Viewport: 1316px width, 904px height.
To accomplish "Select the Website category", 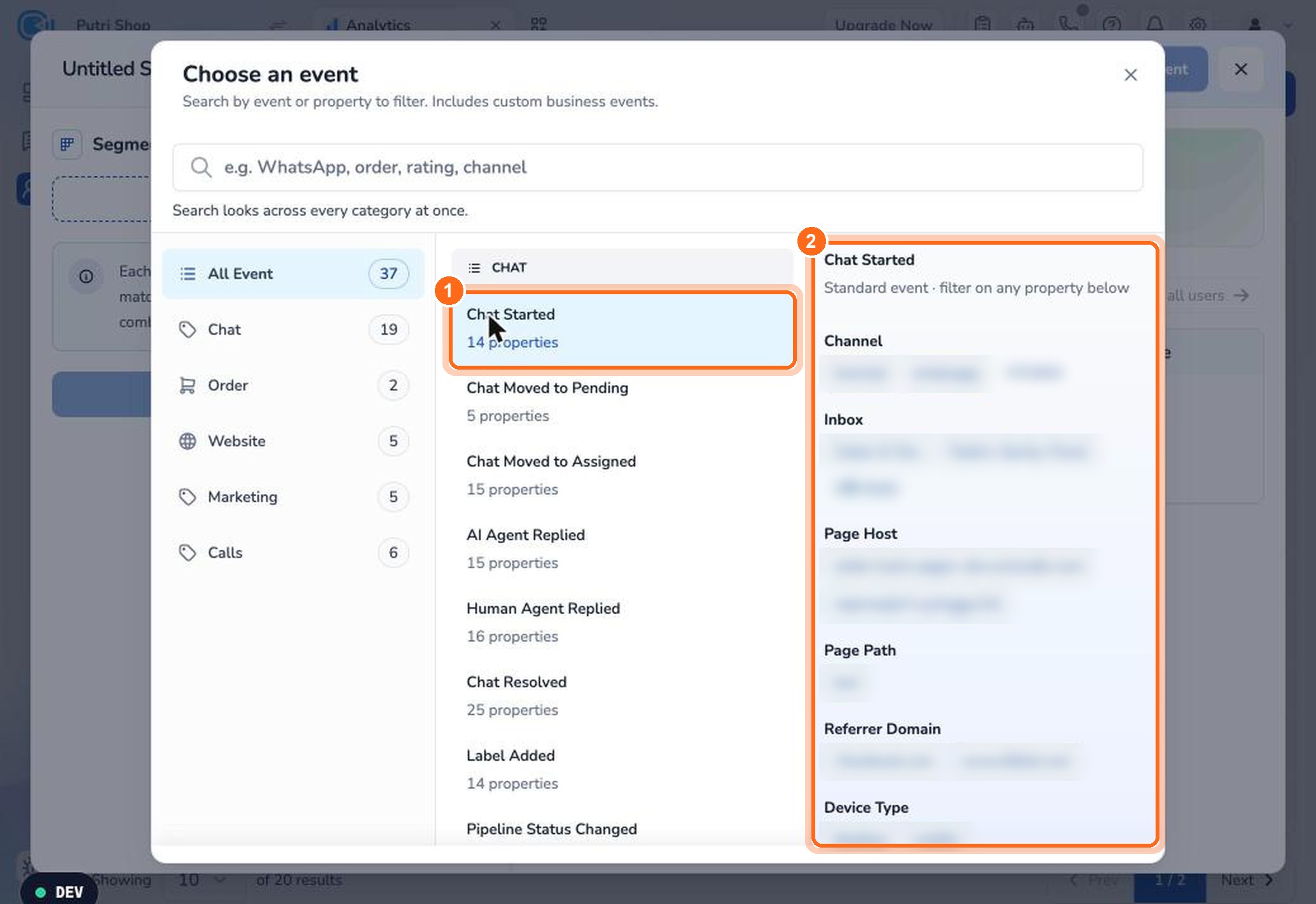I will coord(293,441).
